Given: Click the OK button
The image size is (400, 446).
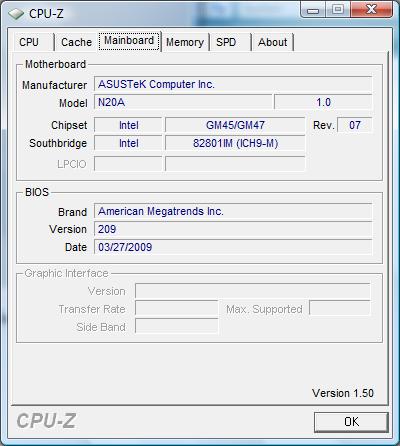Looking at the screenshot, I should (x=351, y=422).
